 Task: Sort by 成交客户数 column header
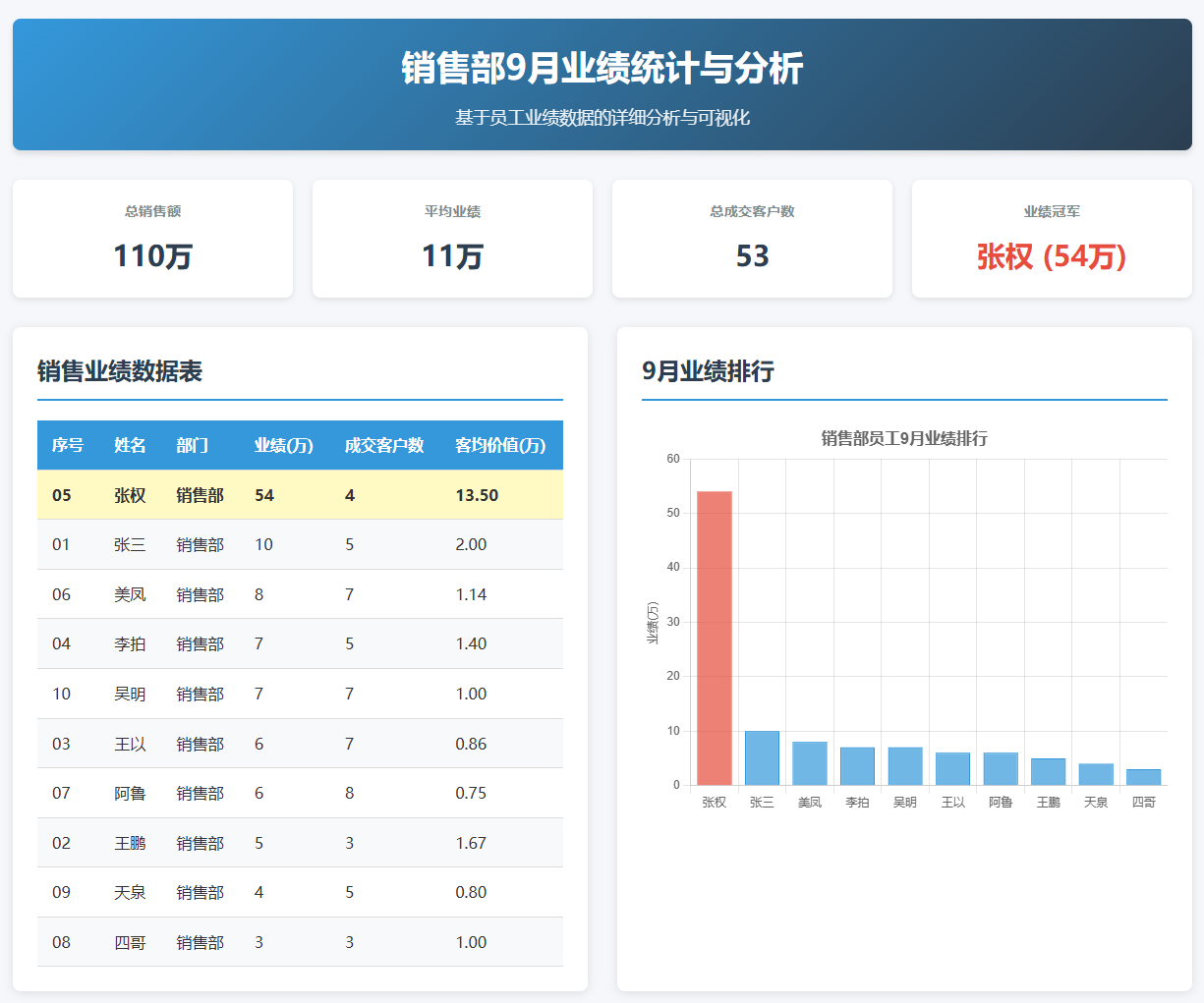(x=384, y=445)
